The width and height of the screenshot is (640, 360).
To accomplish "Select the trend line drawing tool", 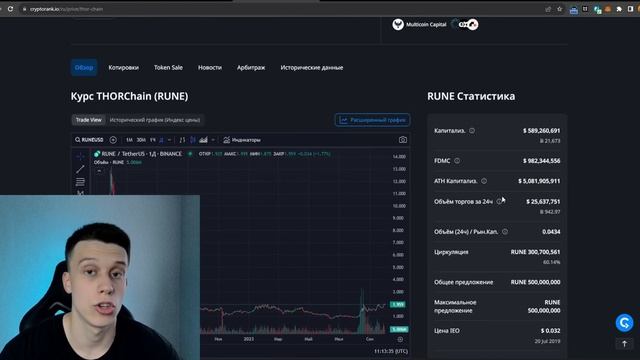I will coord(80,169).
